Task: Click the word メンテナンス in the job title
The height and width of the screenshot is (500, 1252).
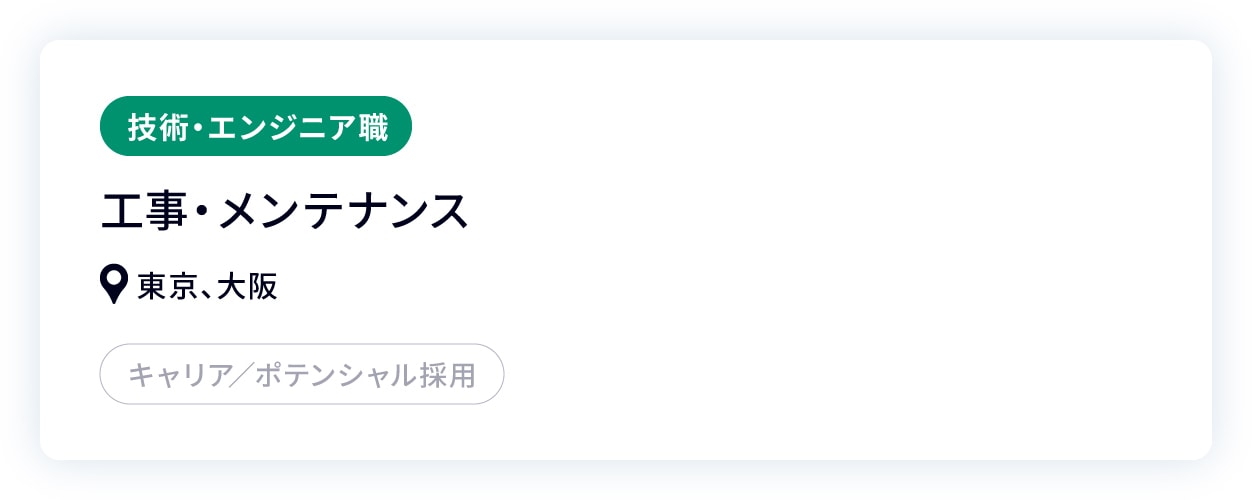Action: 343,212
